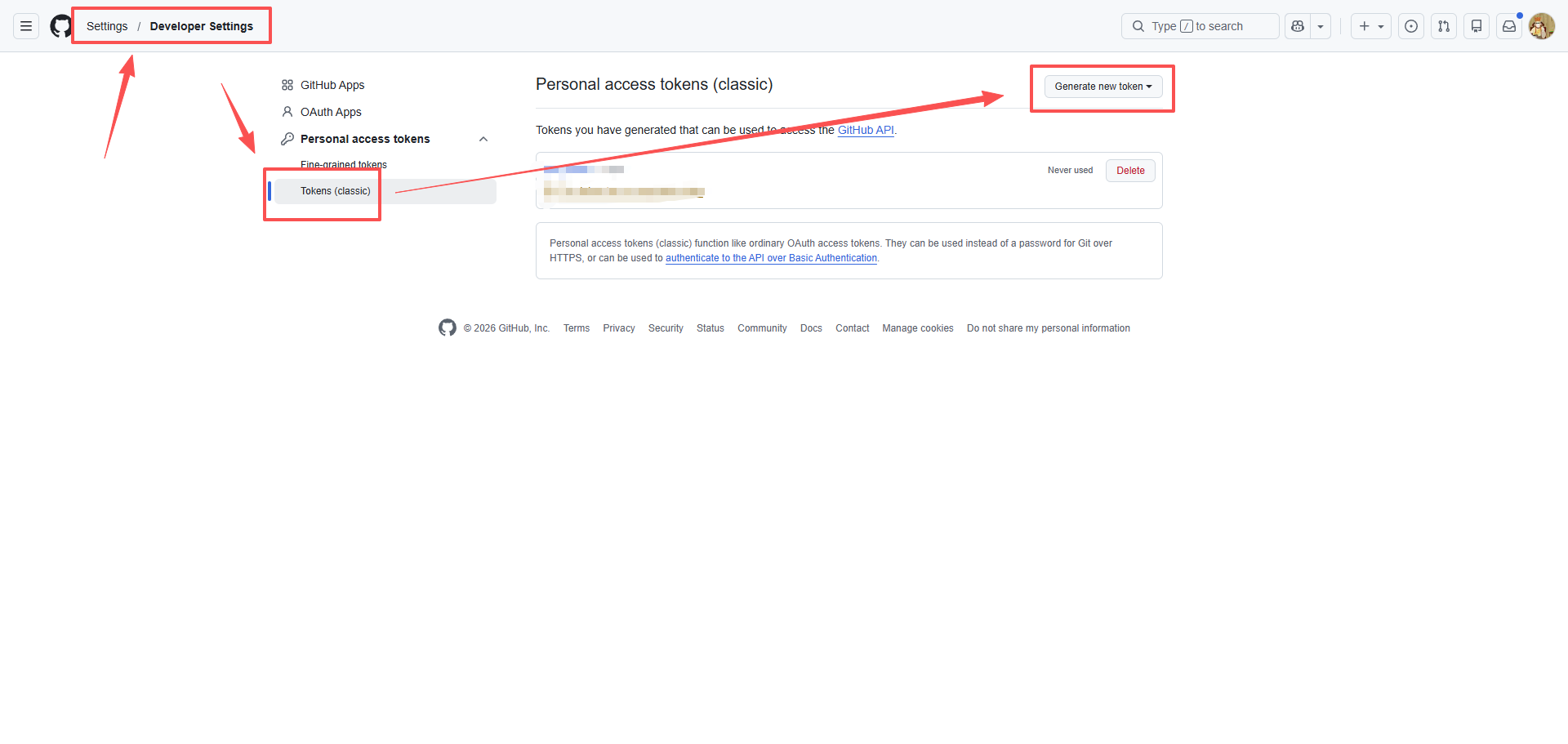Click the footer GitHub logo
This screenshot has width=1568, height=744.
pos(448,327)
